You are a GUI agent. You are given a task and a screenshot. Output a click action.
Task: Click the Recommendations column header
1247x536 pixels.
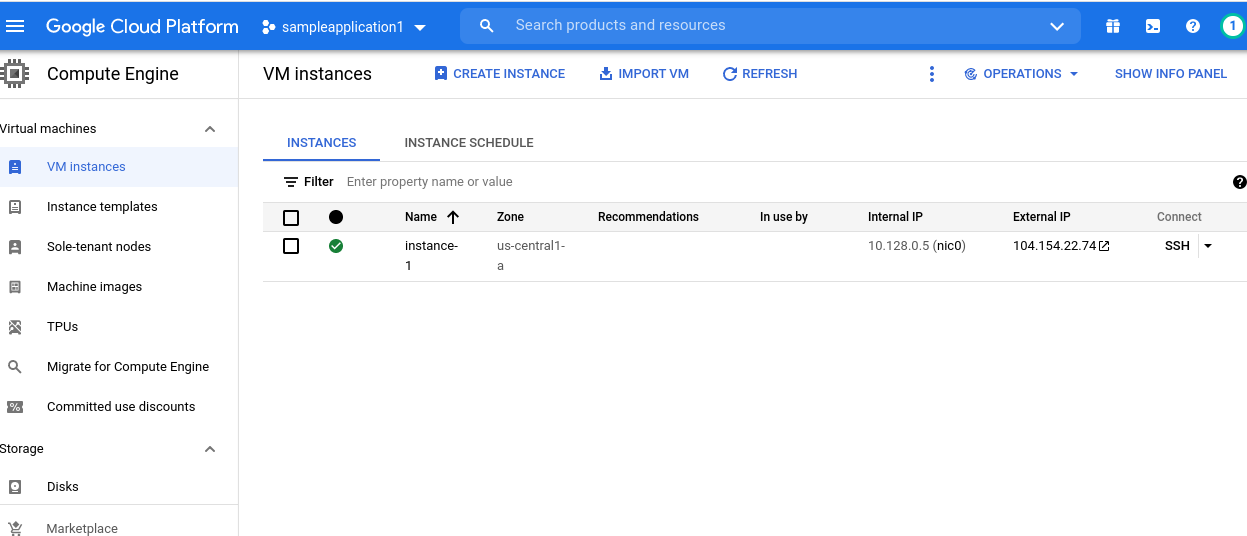pos(648,217)
